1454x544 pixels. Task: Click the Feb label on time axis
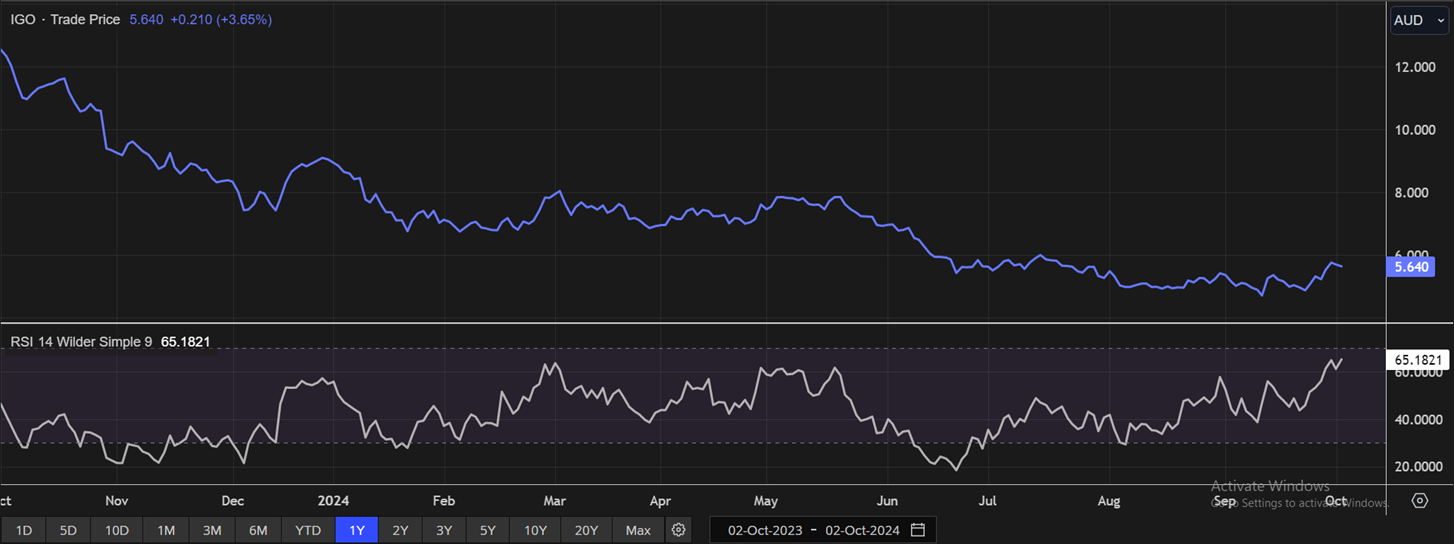(443, 500)
